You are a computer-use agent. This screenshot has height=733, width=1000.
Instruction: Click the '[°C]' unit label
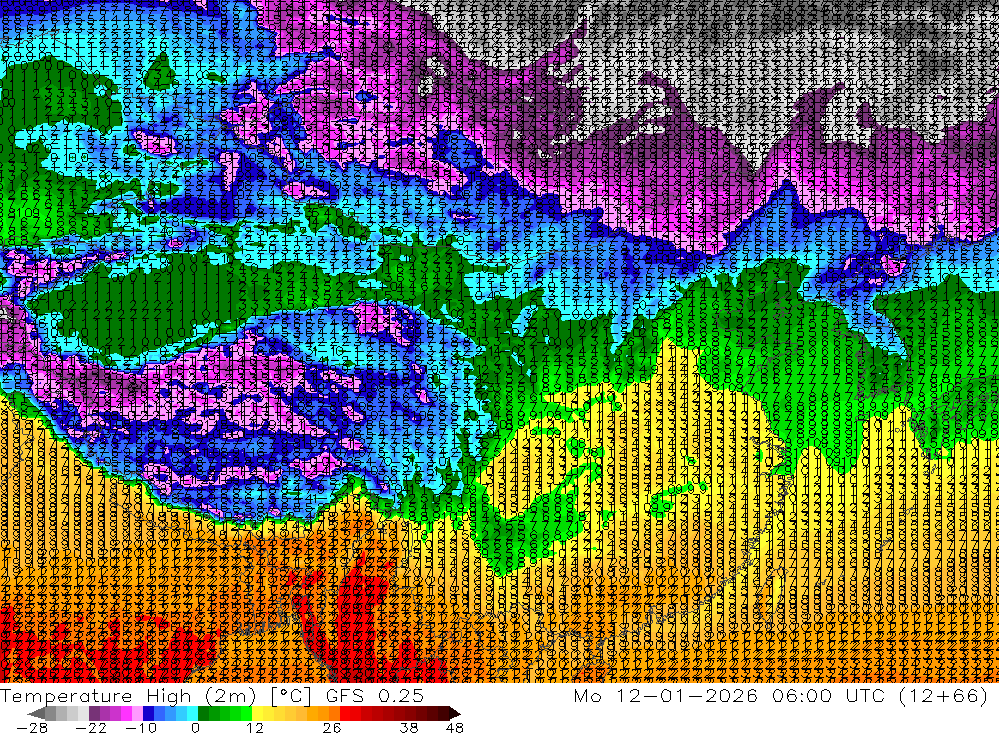(291, 696)
